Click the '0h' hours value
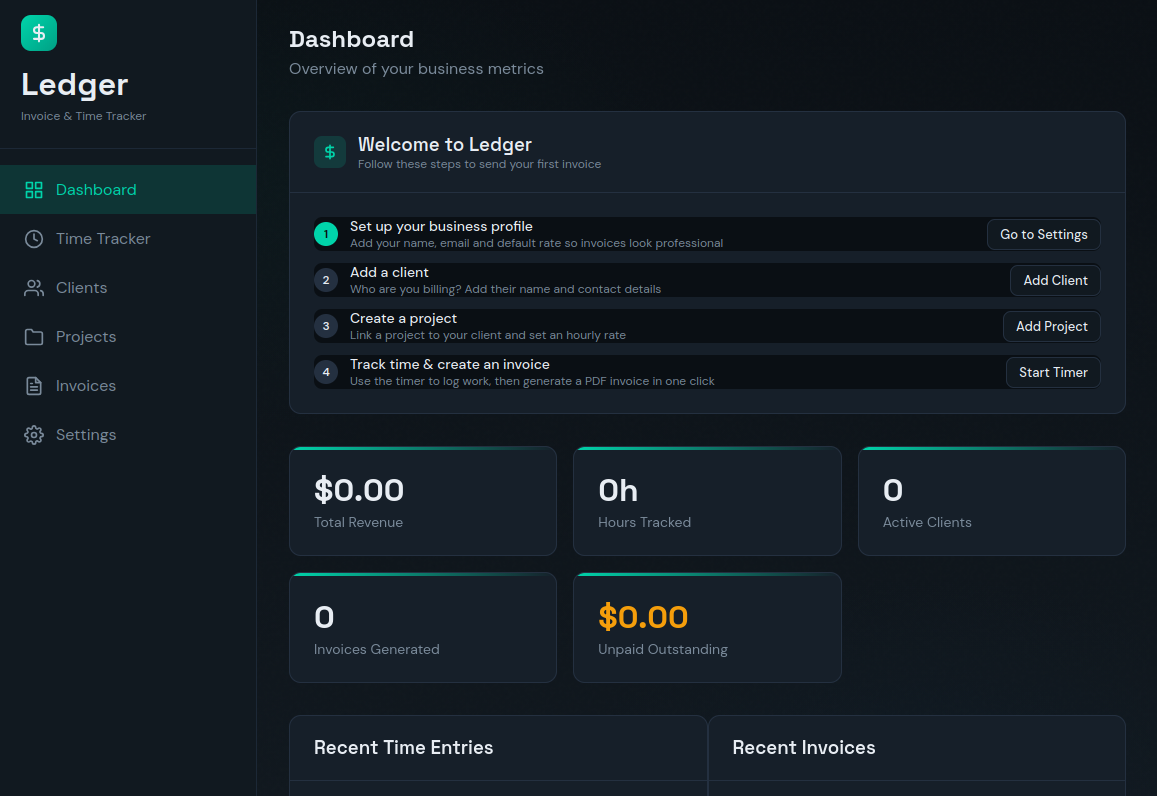The image size is (1157, 796). point(618,491)
